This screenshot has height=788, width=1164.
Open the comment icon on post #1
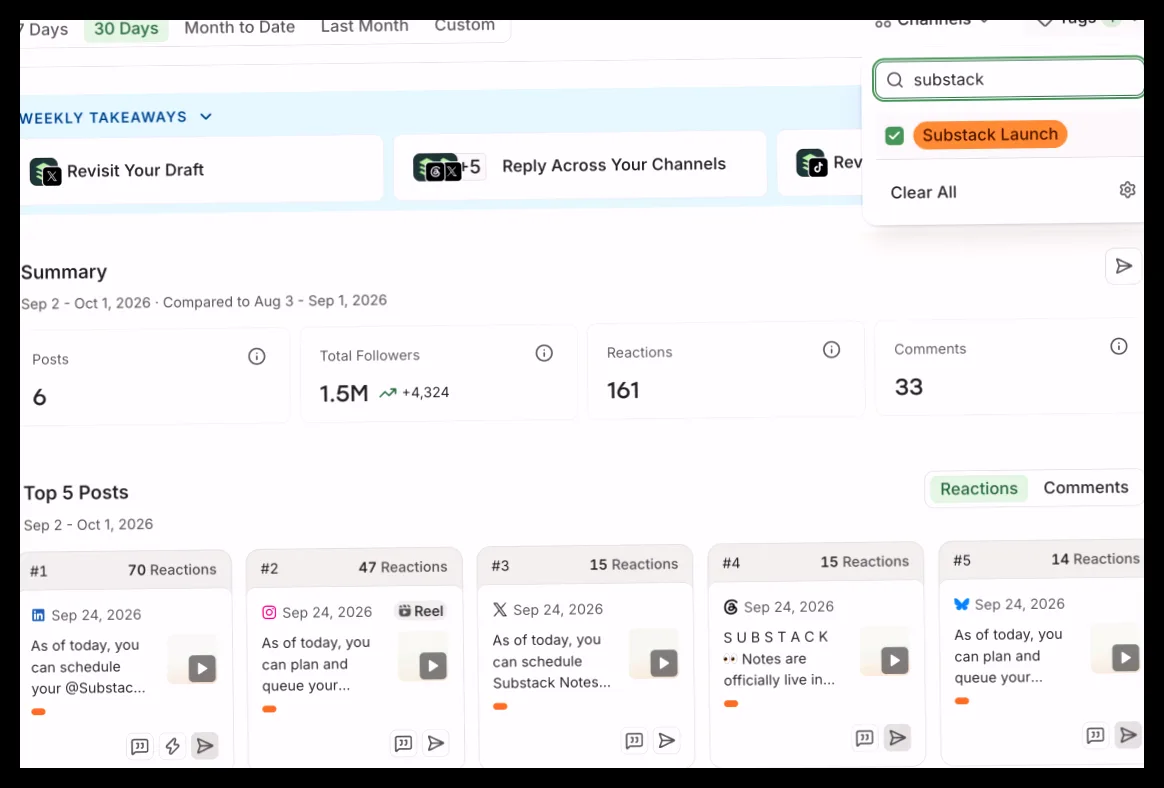[x=140, y=746]
